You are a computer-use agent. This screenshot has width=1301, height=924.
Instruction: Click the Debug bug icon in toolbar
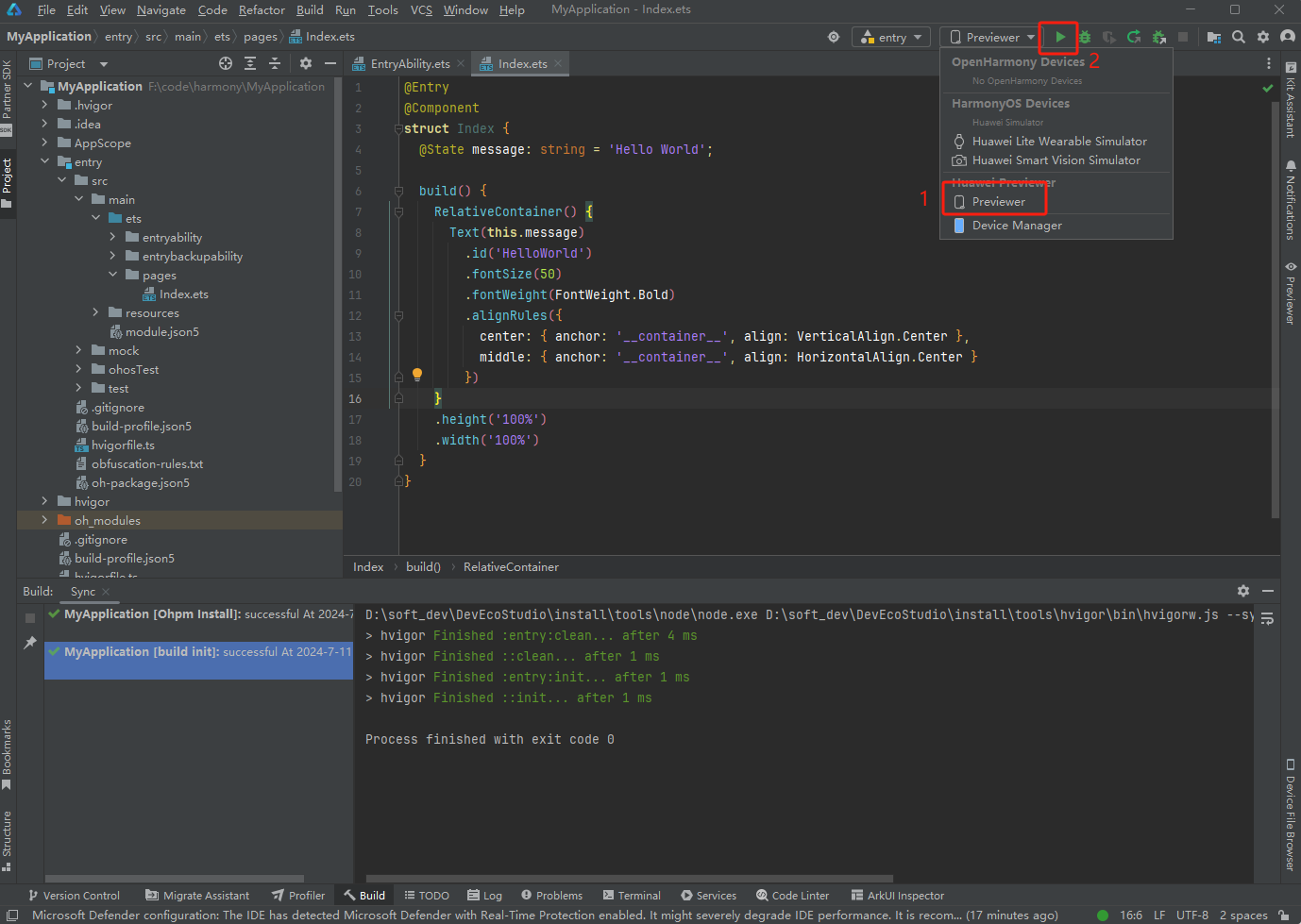[1085, 37]
